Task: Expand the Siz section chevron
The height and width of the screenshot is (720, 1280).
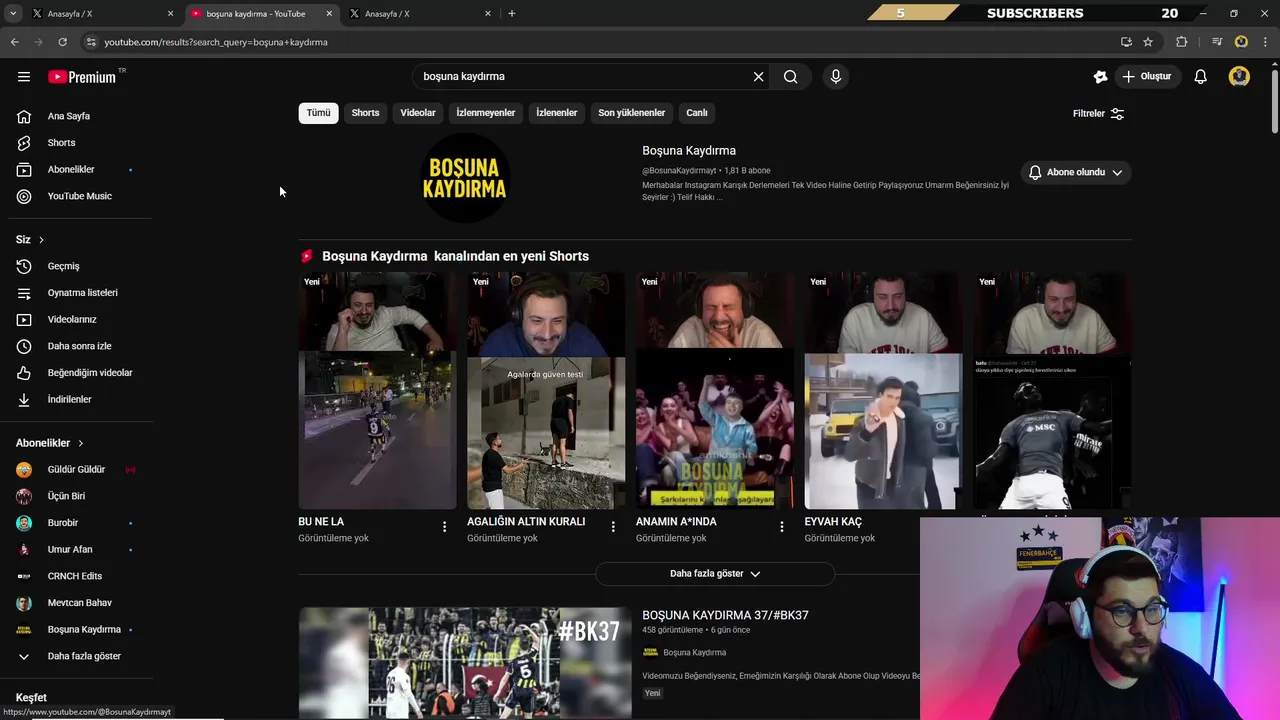Action: (x=41, y=240)
